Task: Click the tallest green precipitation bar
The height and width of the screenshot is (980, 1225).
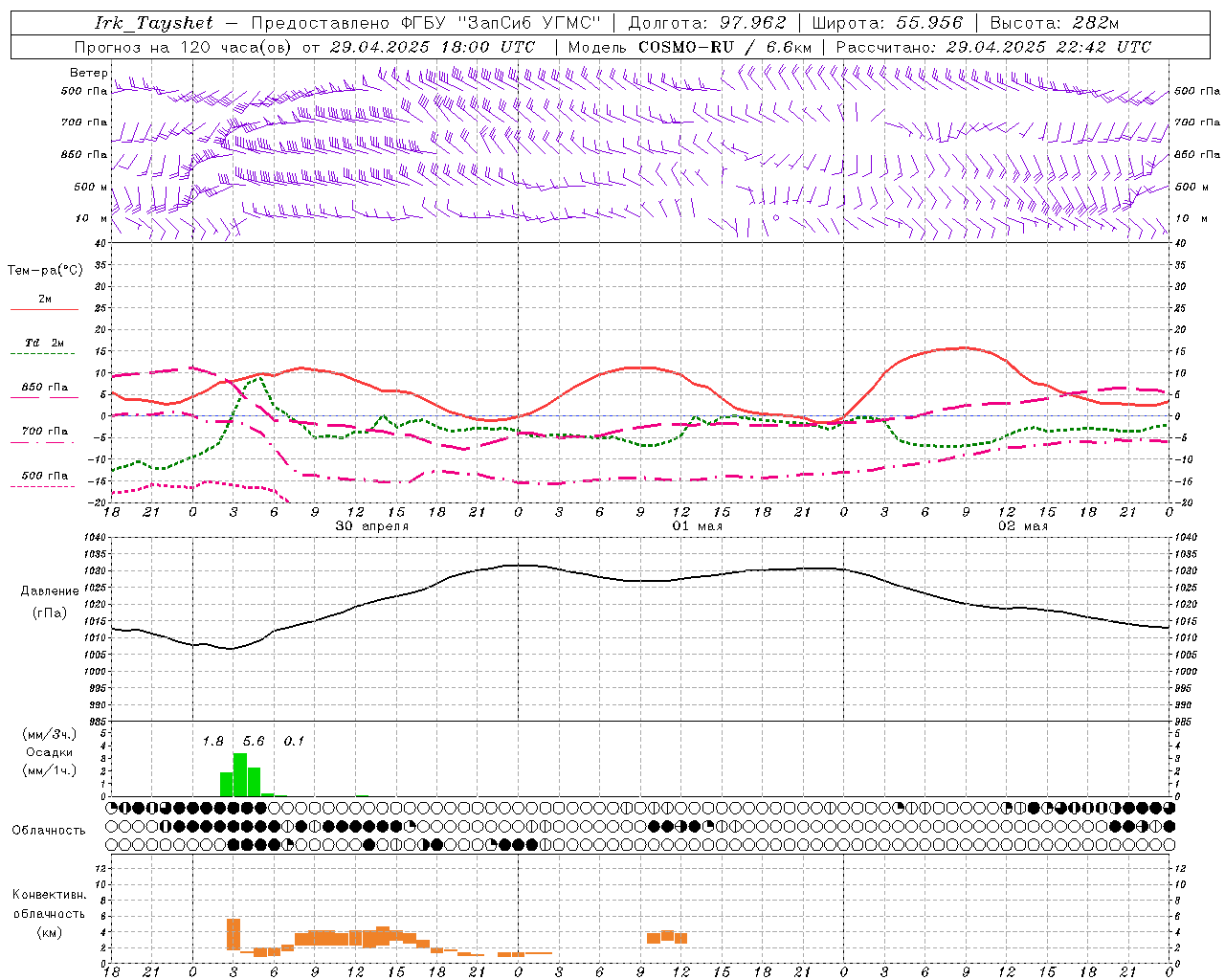Action: pyautogui.click(x=240, y=775)
